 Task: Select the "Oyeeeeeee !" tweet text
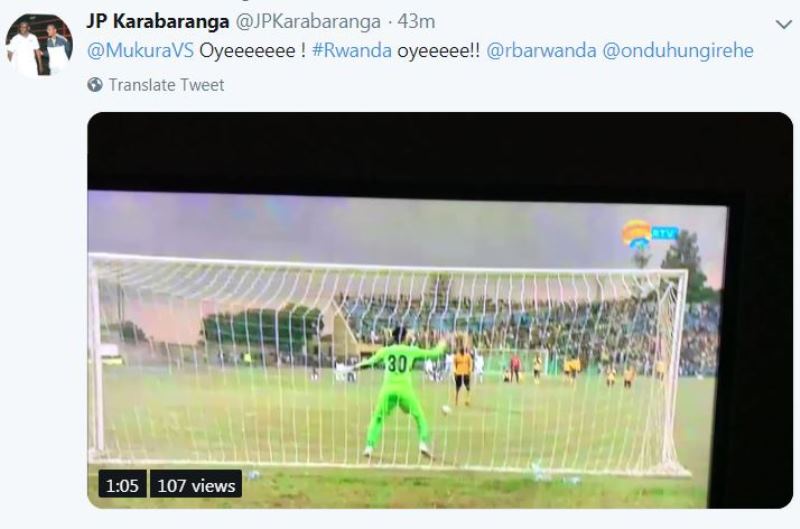[253, 51]
